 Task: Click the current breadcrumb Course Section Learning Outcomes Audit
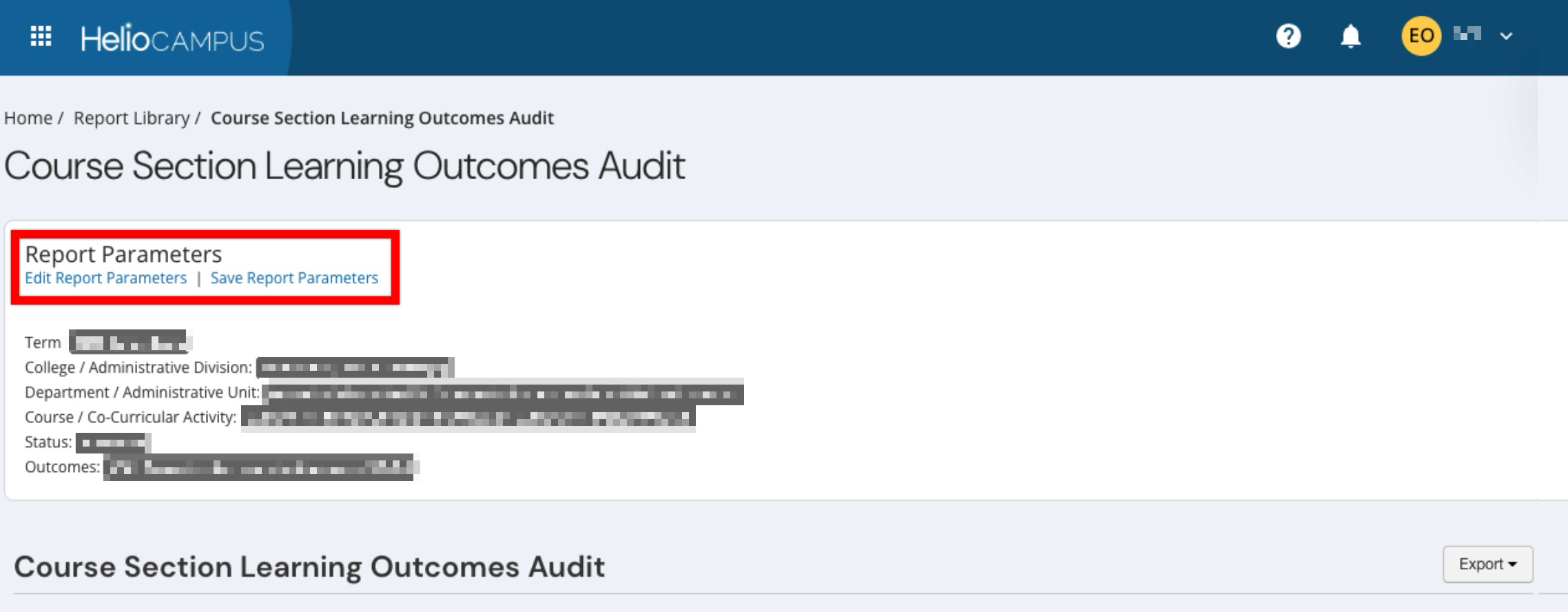382,118
